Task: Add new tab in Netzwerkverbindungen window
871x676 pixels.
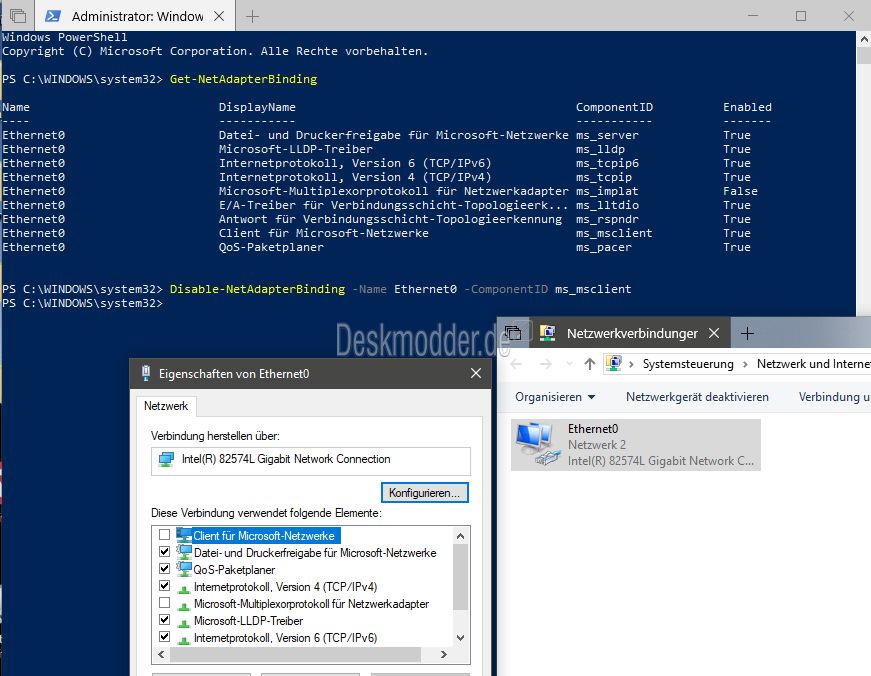Action: pos(747,333)
